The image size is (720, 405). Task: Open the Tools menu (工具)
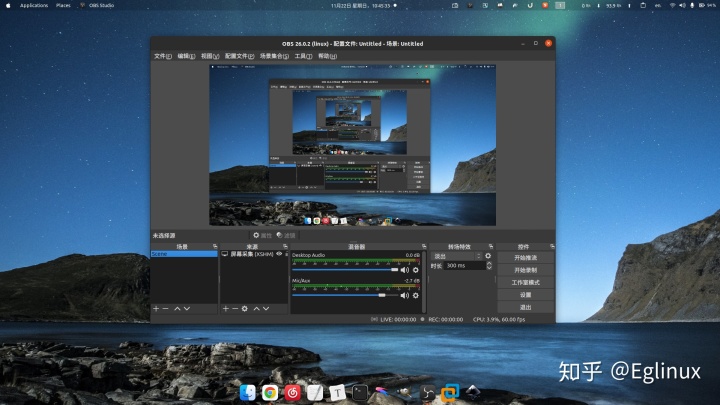pos(303,56)
